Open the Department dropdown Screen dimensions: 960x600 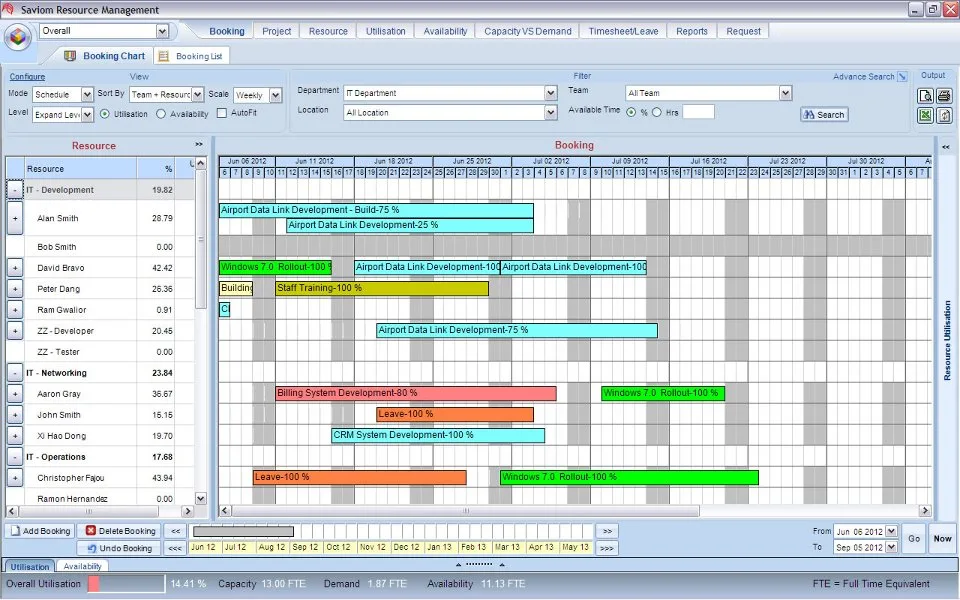pos(551,93)
